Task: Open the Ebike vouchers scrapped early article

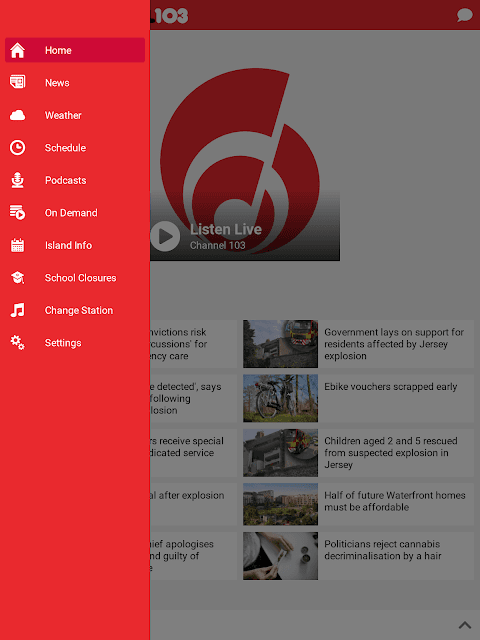Action: [358, 398]
